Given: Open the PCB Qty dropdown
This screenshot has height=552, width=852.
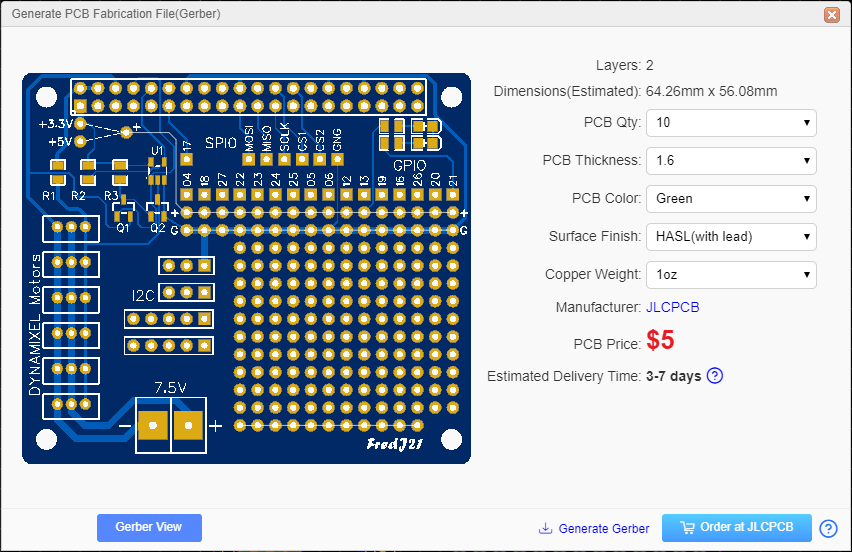Looking at the screenshot, I should pyautogui.click(x=731, y=123).
